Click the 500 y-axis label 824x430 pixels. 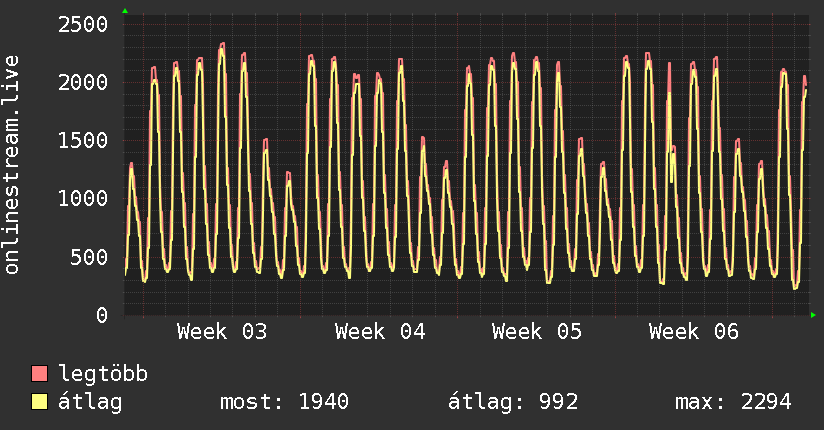(89, 257)
